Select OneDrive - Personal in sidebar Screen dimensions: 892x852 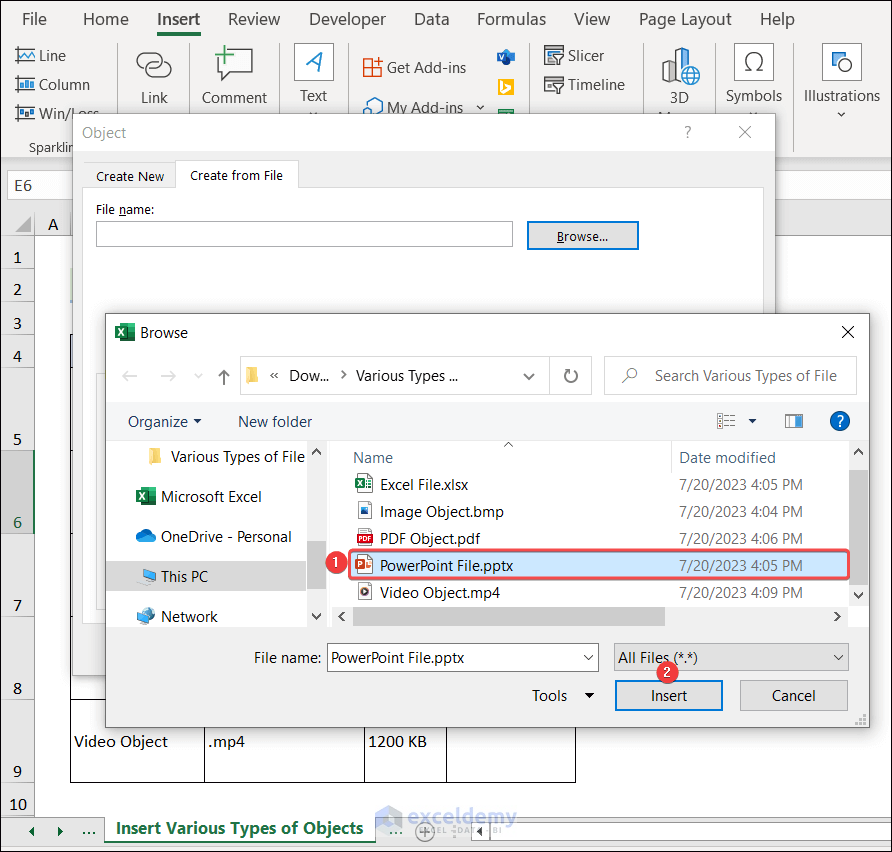[214, 536]
